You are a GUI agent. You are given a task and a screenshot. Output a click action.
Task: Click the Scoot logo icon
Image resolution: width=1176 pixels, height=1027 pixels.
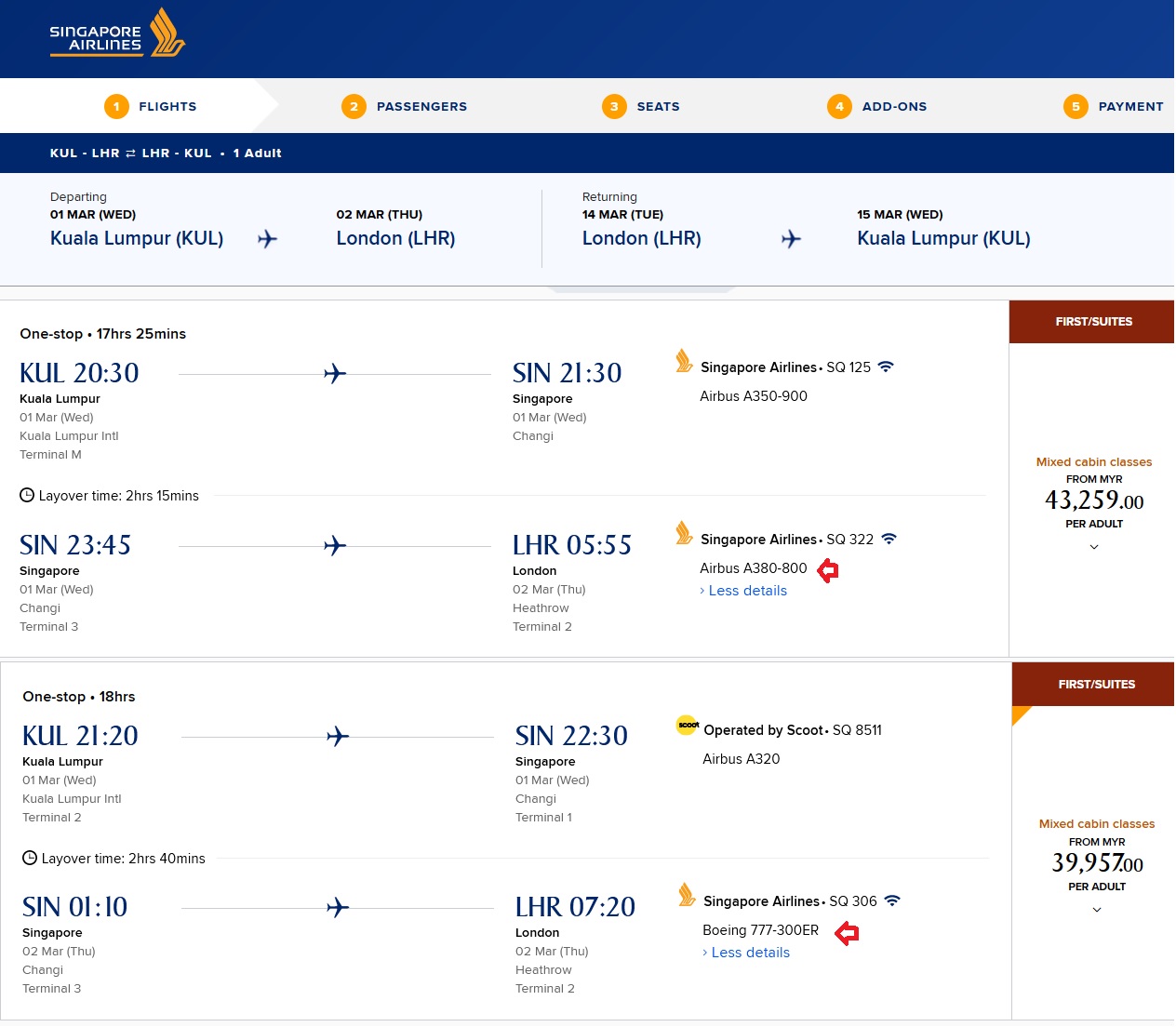(x=688, y=726)
